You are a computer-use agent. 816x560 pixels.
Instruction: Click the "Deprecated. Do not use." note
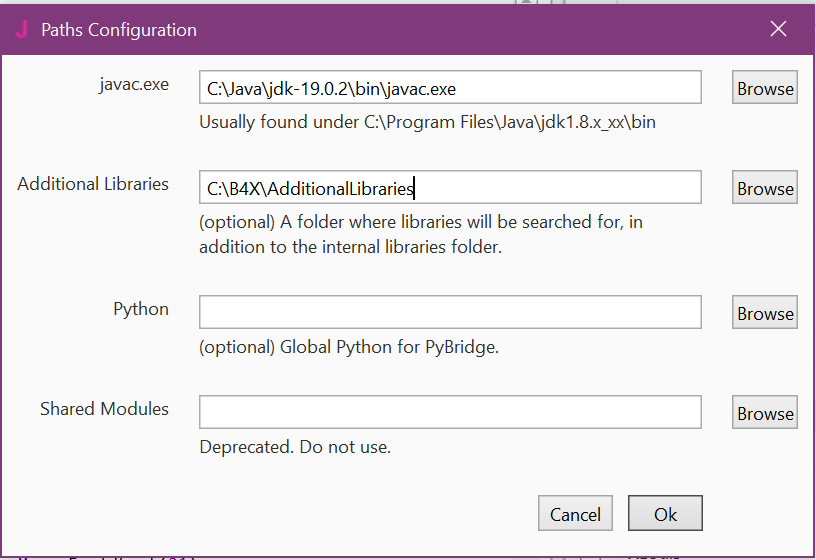(x=295, y=447)
